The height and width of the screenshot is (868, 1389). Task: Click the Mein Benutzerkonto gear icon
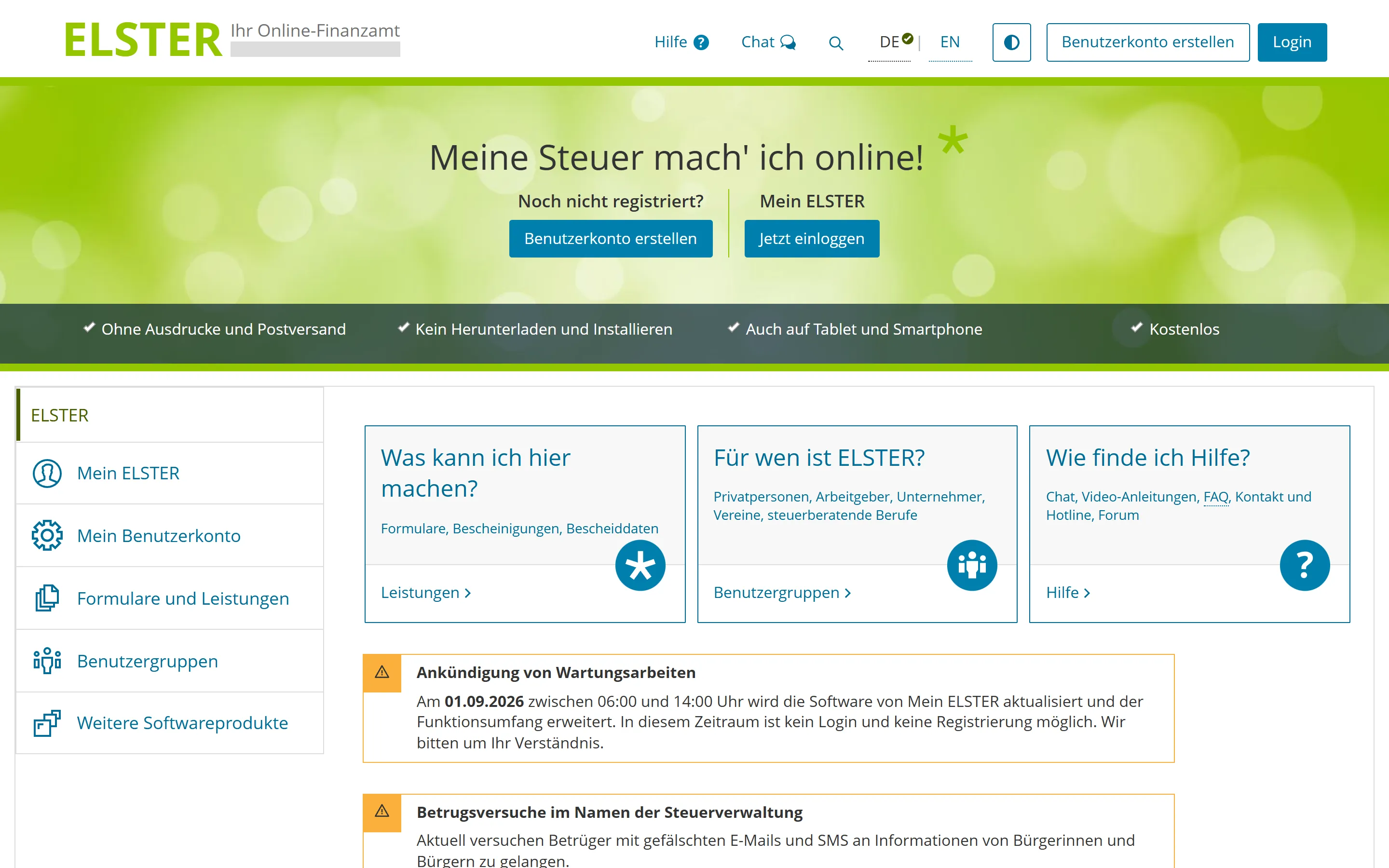pos(47,536)
